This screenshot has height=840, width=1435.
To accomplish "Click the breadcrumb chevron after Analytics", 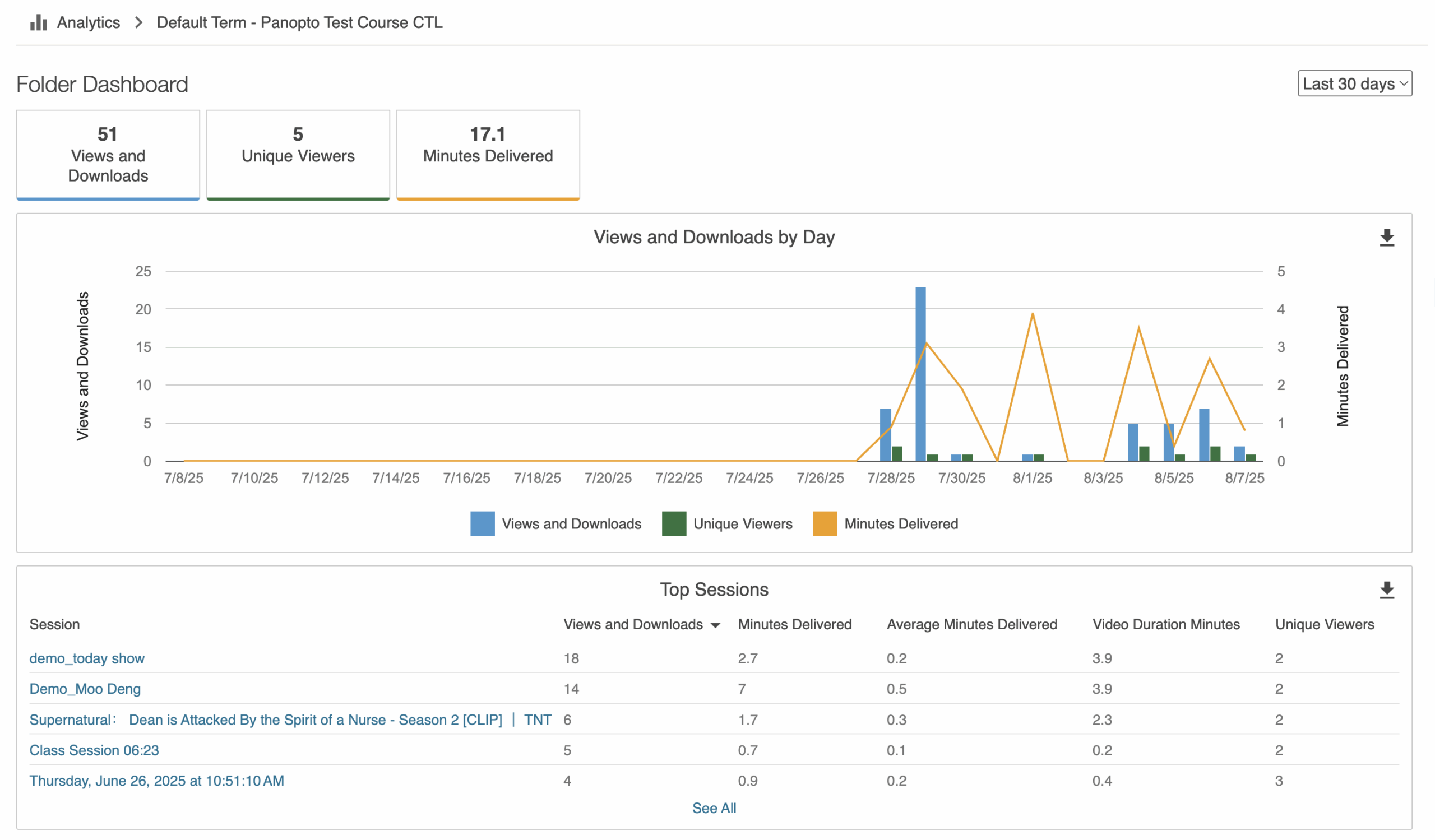I will 138,22.
